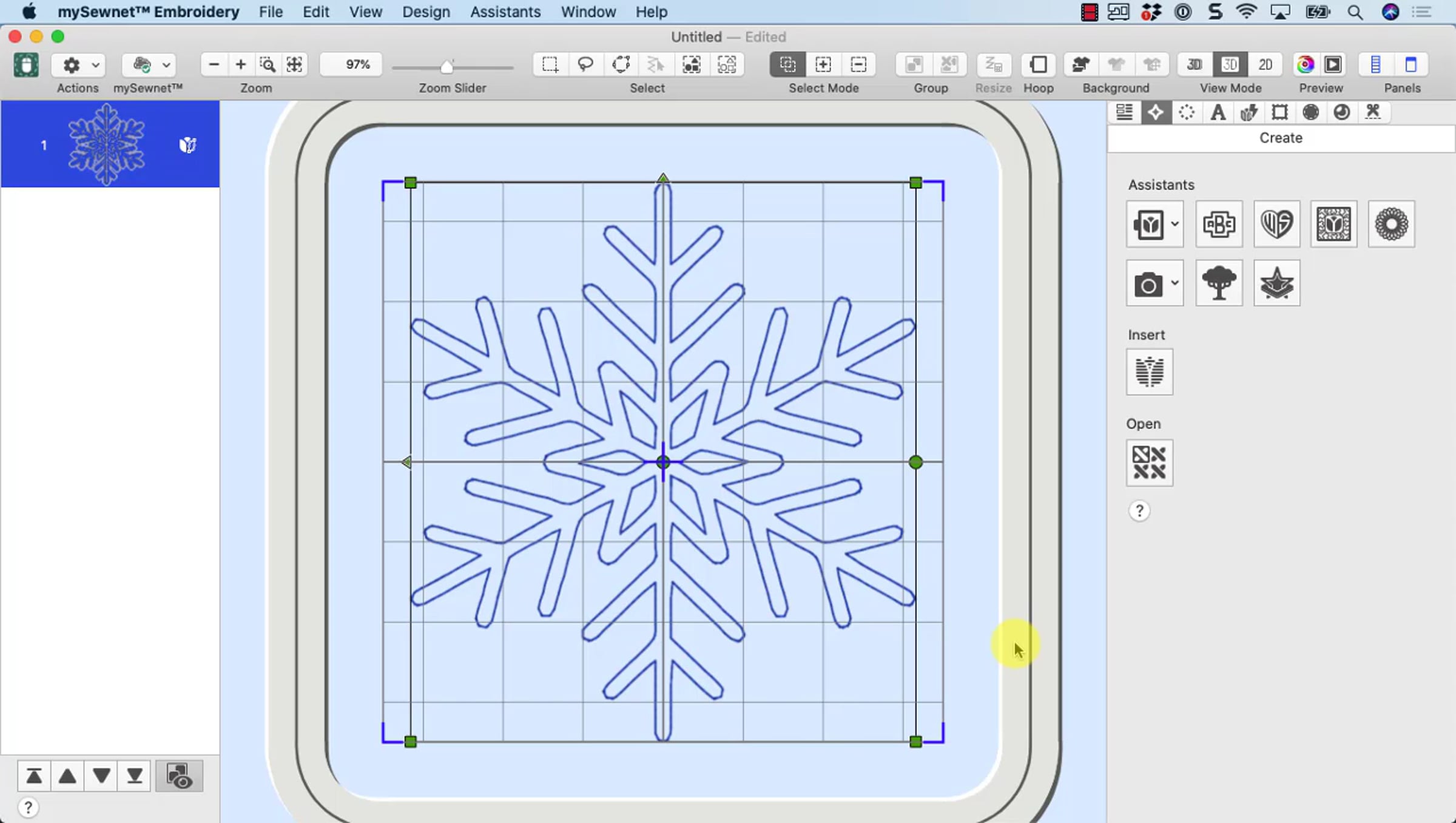1456x823 pixels.
Task: Enable Replace Selection mode
Action: pyautogui.click(x=787, y=64)
